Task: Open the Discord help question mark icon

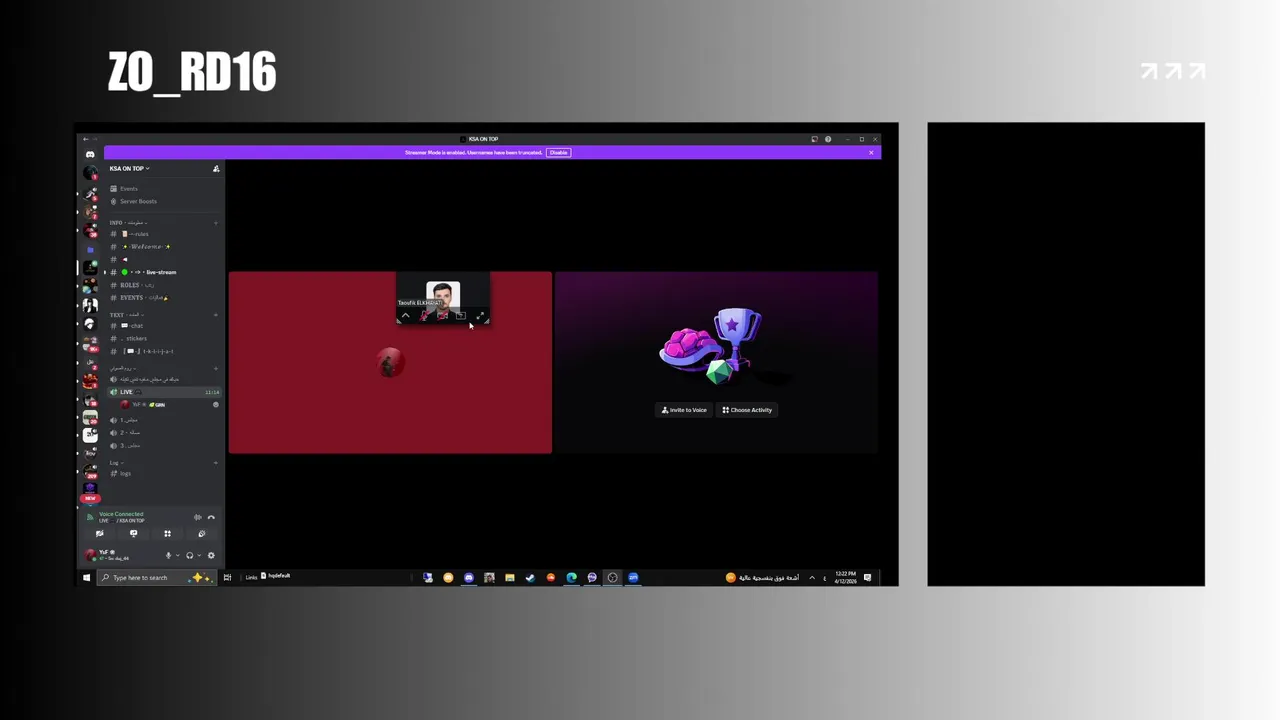Action: [x=828, y=139]
